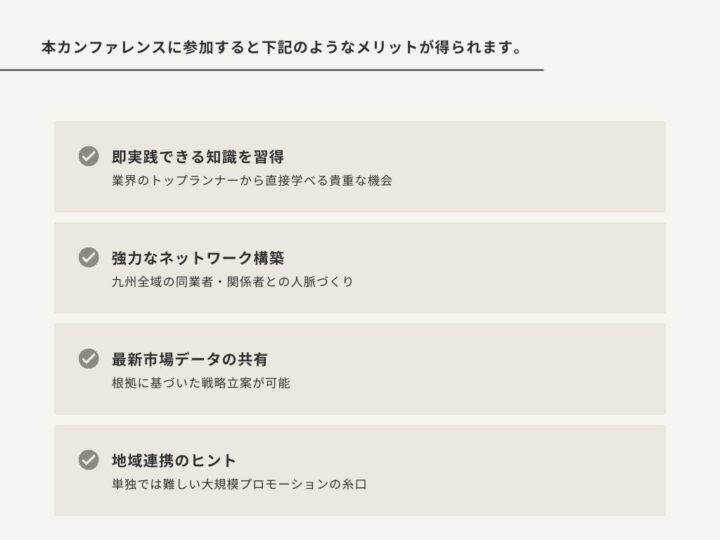
Task: Select the title 強力なネットワーク構築
Action: click(x=198, y=257)
